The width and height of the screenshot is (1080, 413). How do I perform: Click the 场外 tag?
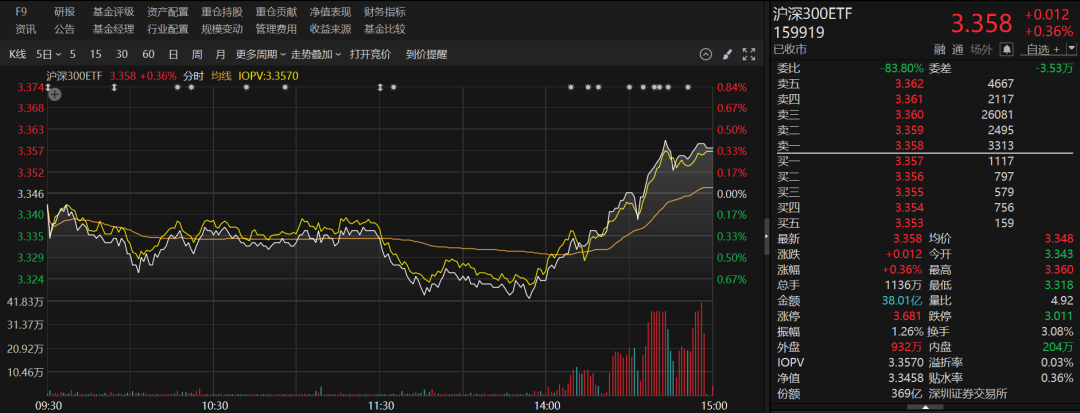pyautogui.click(x=982, y=49)
